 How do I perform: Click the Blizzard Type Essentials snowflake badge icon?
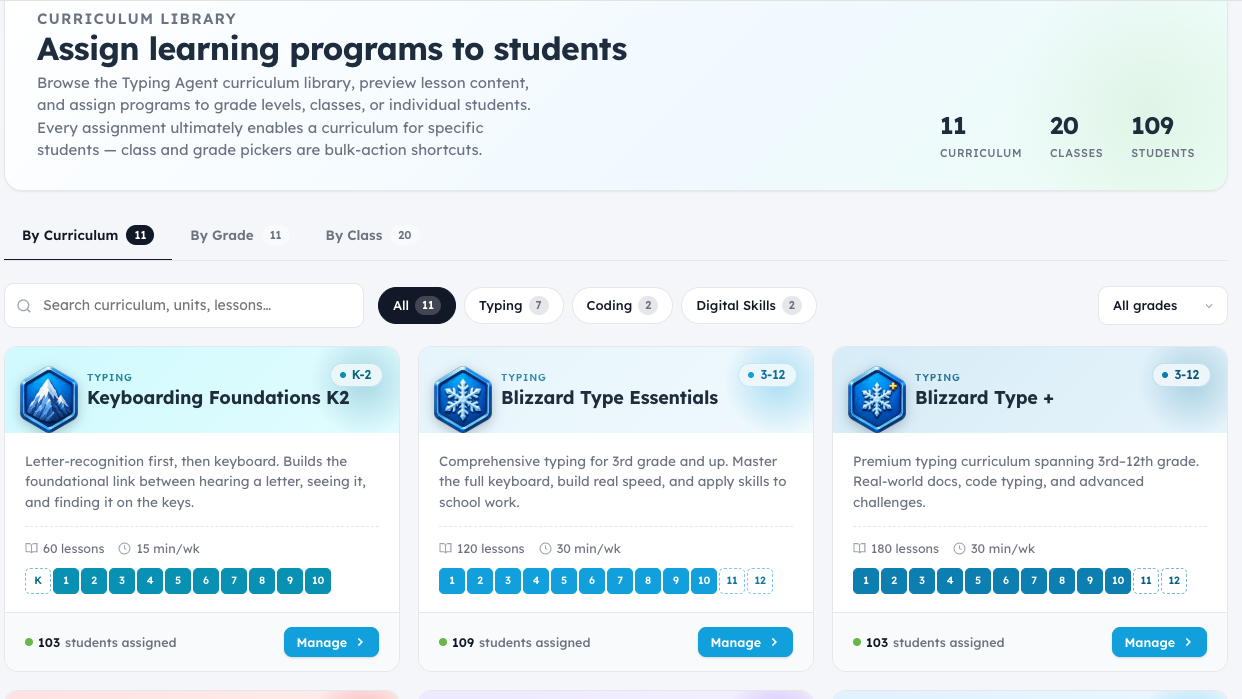pyautogui.click(x=463, y=398)
